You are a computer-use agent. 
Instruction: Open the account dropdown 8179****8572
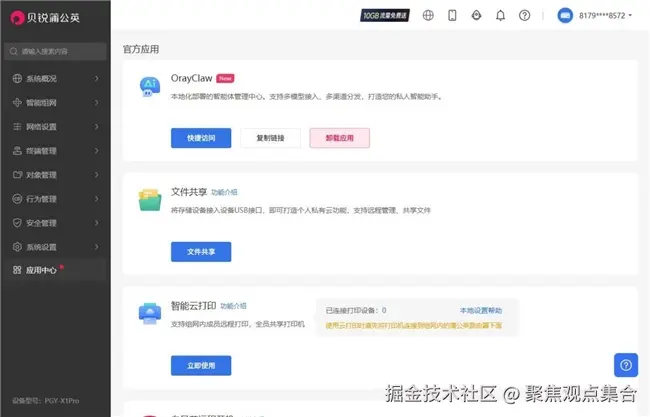point(605,16)
